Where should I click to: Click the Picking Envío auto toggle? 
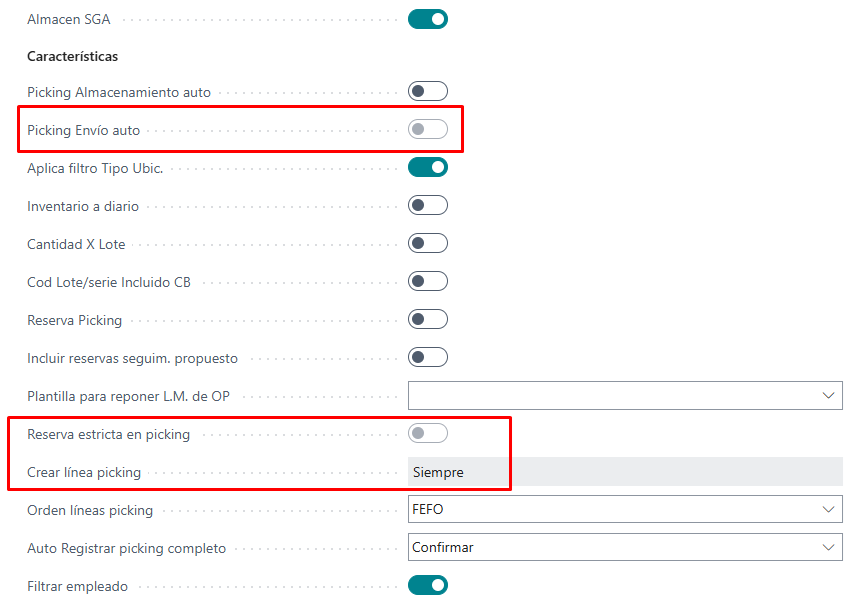[x=427, y=130]
